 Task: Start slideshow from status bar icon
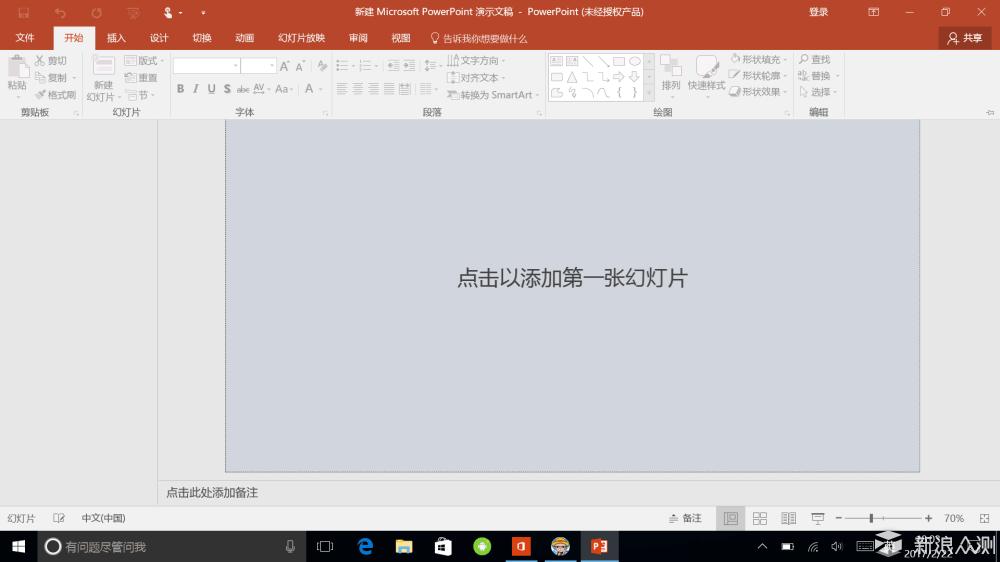click(818, 519)
